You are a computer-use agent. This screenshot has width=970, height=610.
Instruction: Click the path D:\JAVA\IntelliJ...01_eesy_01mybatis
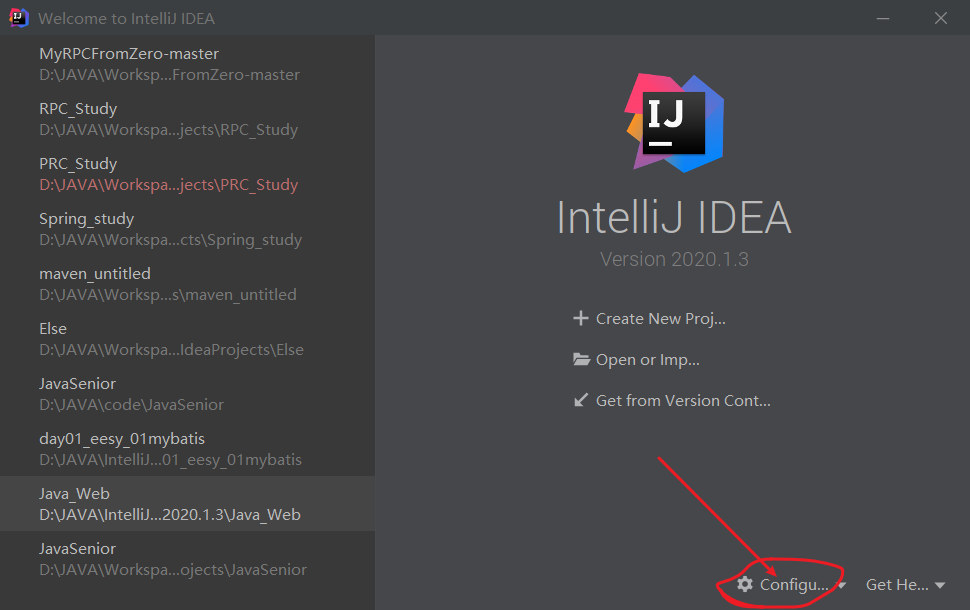170,460
